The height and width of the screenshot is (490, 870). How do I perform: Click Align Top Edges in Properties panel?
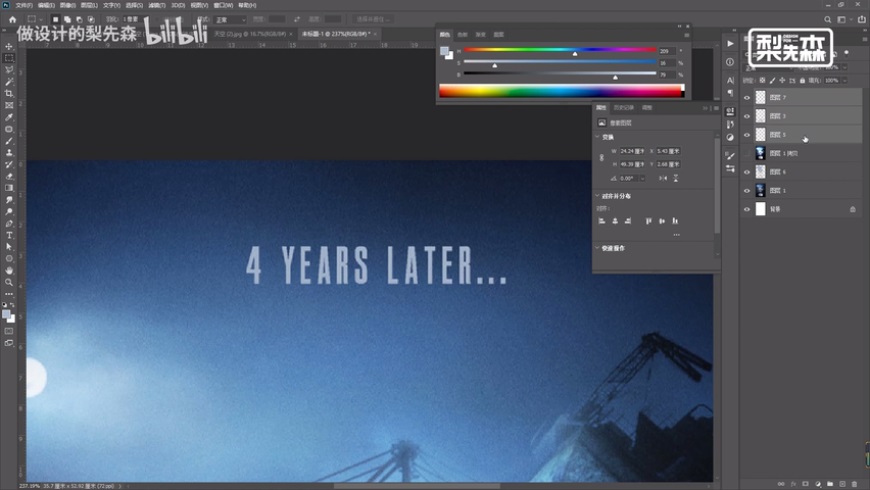649,221
